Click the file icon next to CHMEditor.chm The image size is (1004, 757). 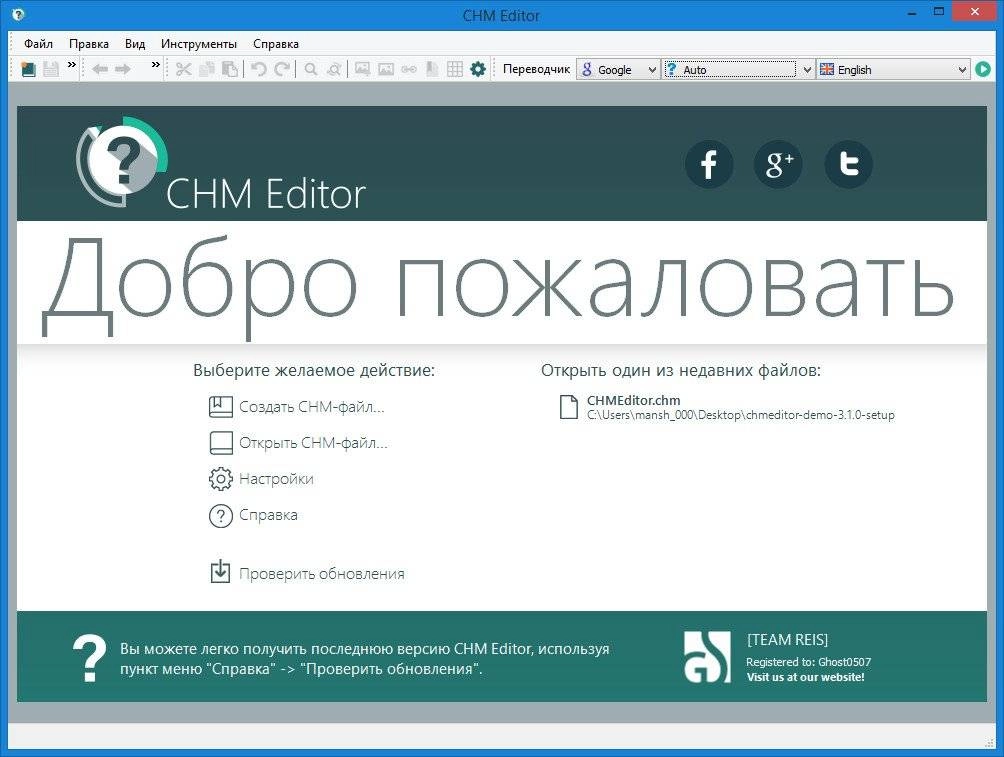tap(569, 407)
